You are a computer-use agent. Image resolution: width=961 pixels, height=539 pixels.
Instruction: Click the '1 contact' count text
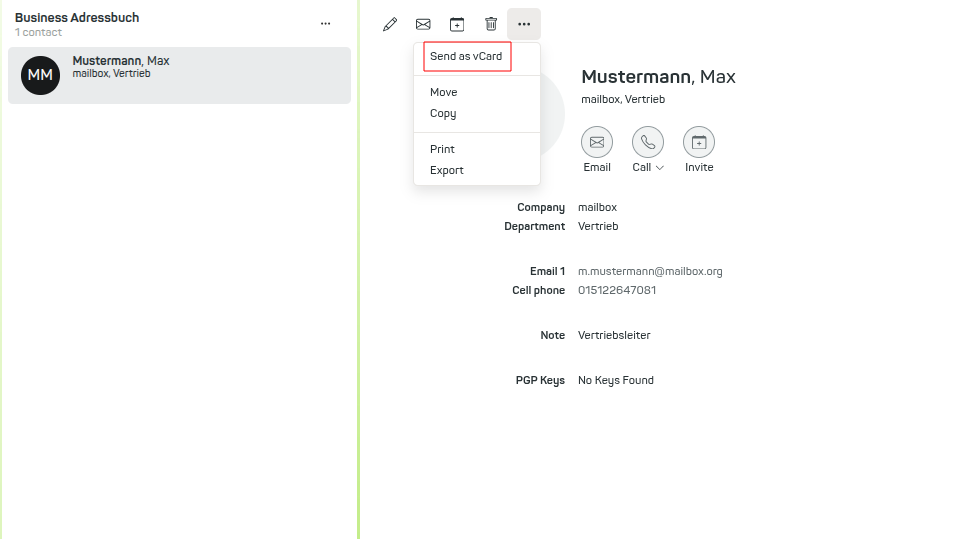[39, 32]
